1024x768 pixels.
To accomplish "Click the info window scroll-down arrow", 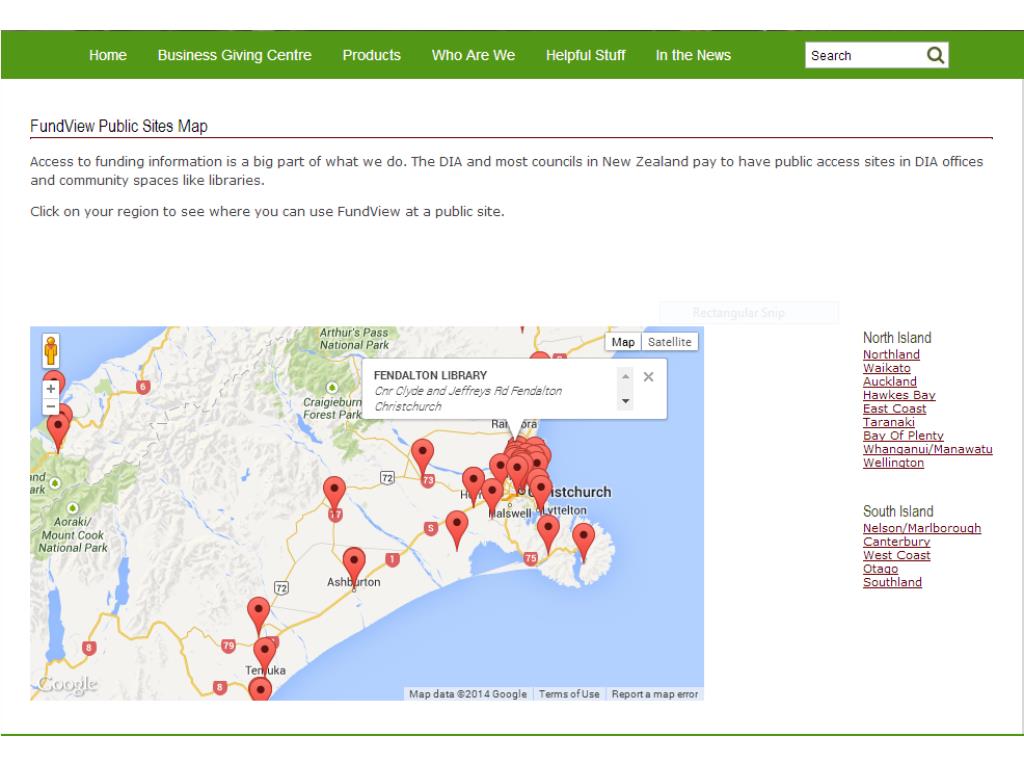I will [626, 401].
